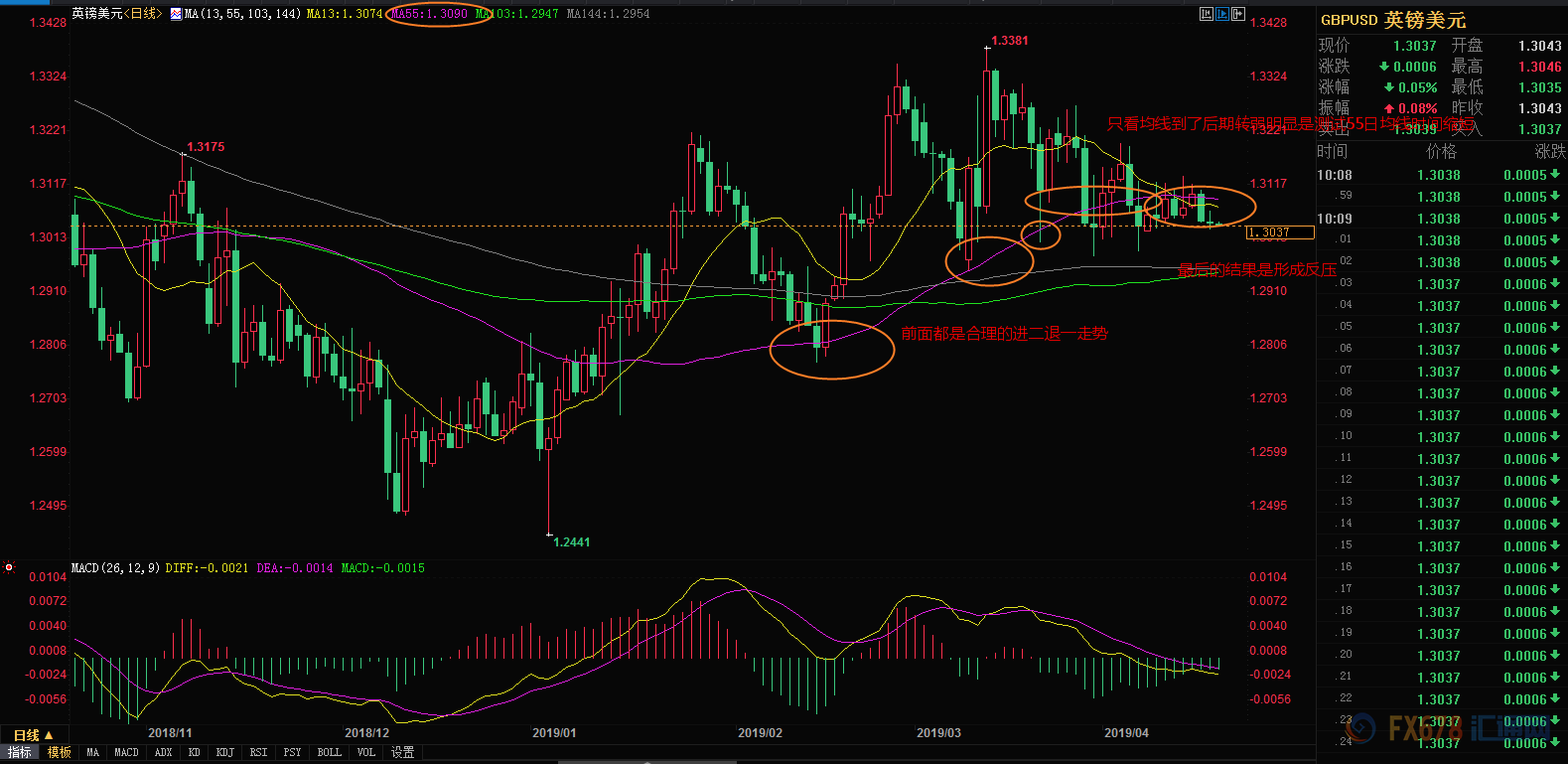Switch to the 模板 tab
Screen dimensions: 1568x764
60,753
